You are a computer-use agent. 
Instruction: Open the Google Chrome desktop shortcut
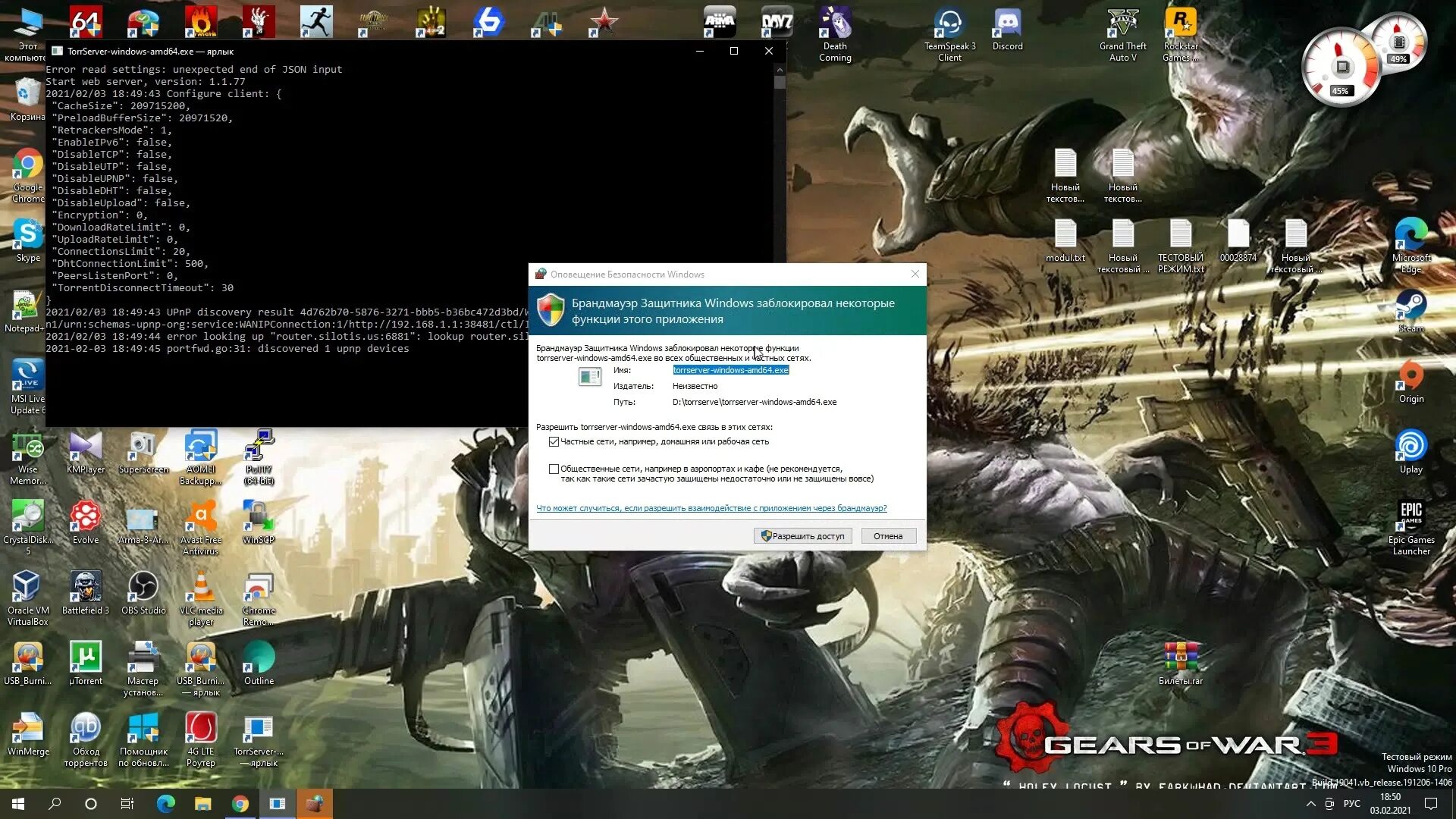[28, 176]
